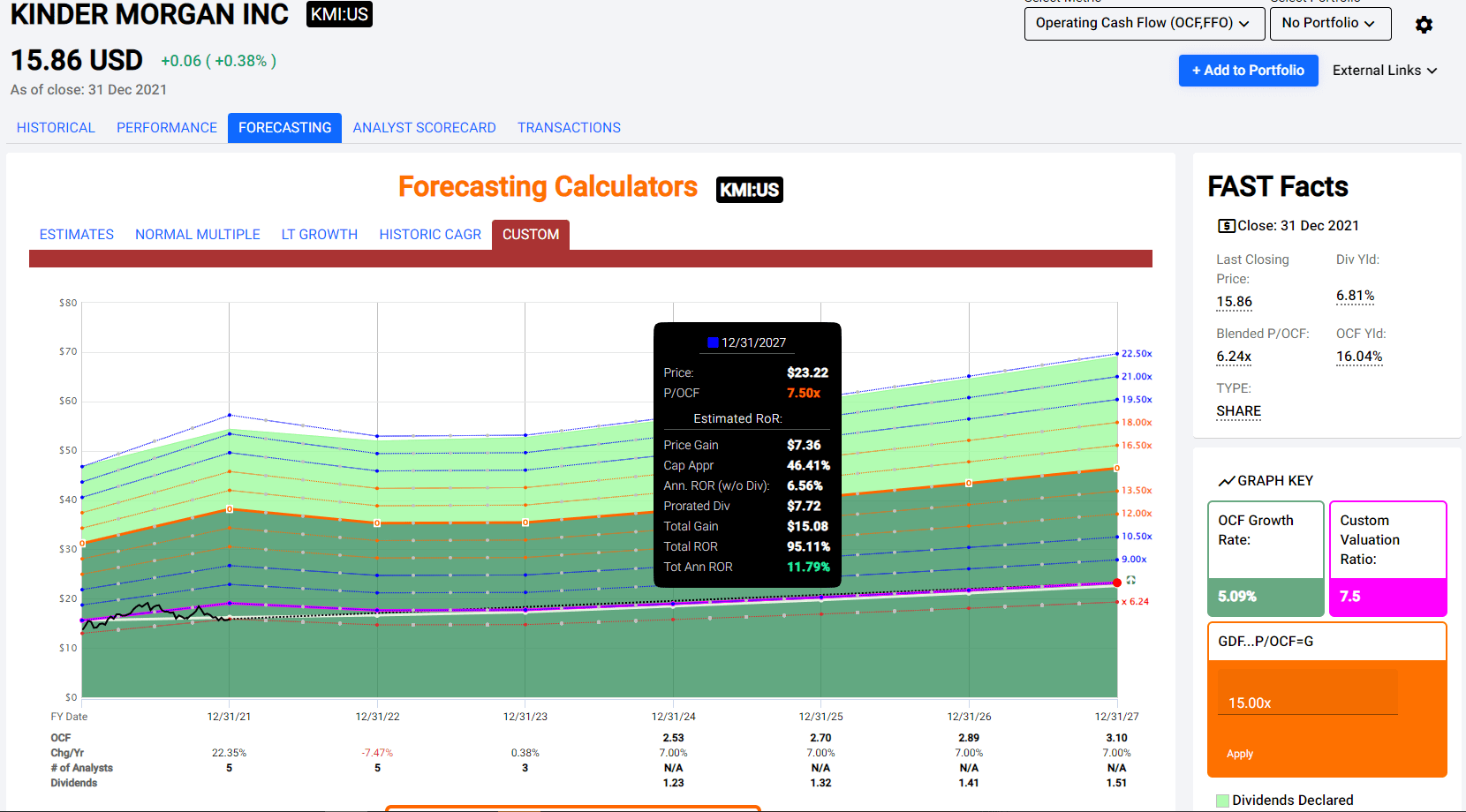The height and width of the screenshot is (812, 1466).
Task: Click the 5.09% OCF growth rate value
Action: tap(1237, 597)
